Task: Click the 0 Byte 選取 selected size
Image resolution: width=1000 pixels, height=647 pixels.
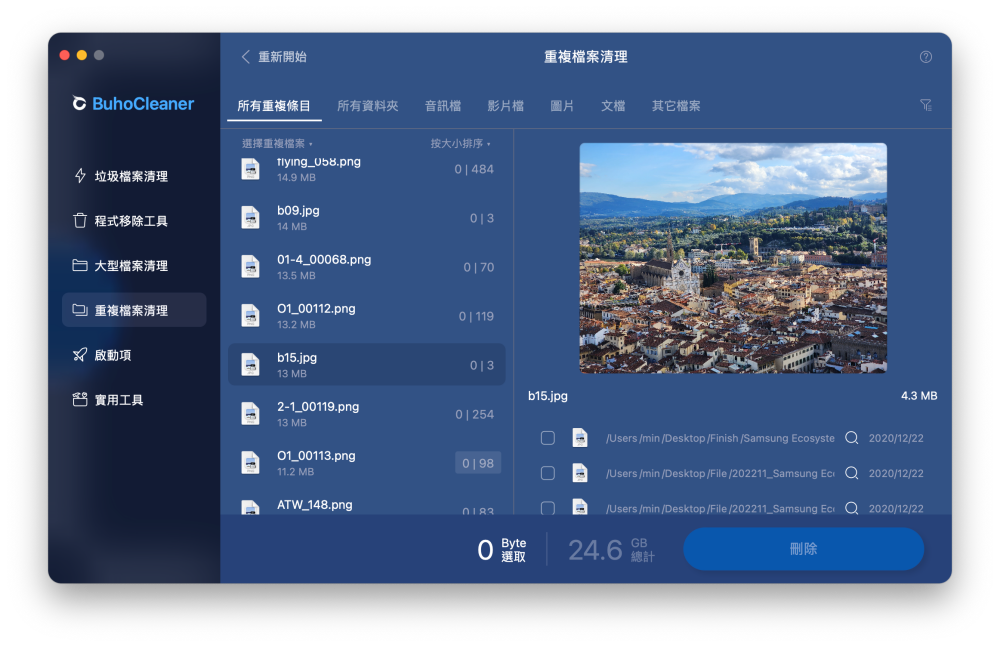Action: click(502, 550)
